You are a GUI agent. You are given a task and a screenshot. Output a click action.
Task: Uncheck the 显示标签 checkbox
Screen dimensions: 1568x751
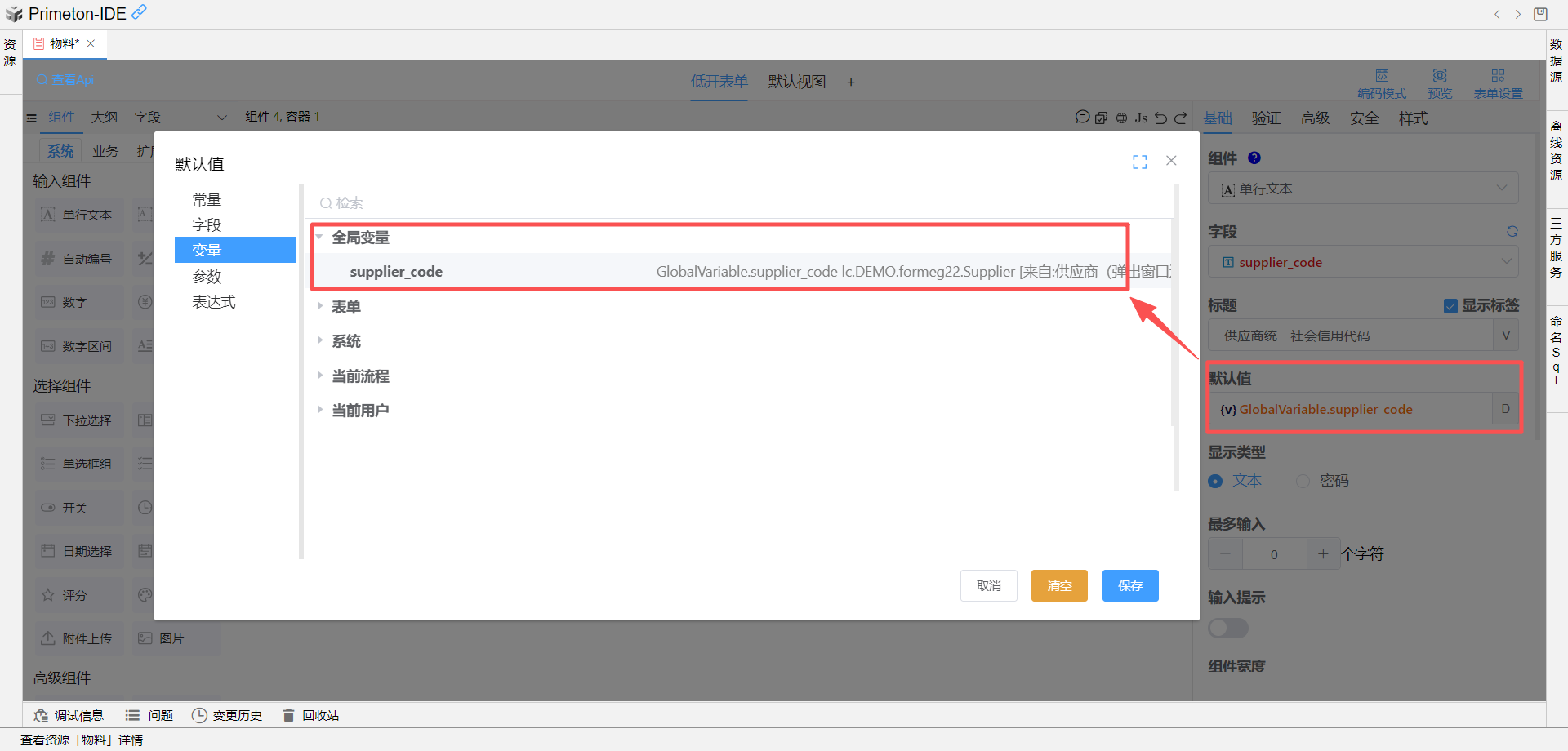tap(1450, 306)
